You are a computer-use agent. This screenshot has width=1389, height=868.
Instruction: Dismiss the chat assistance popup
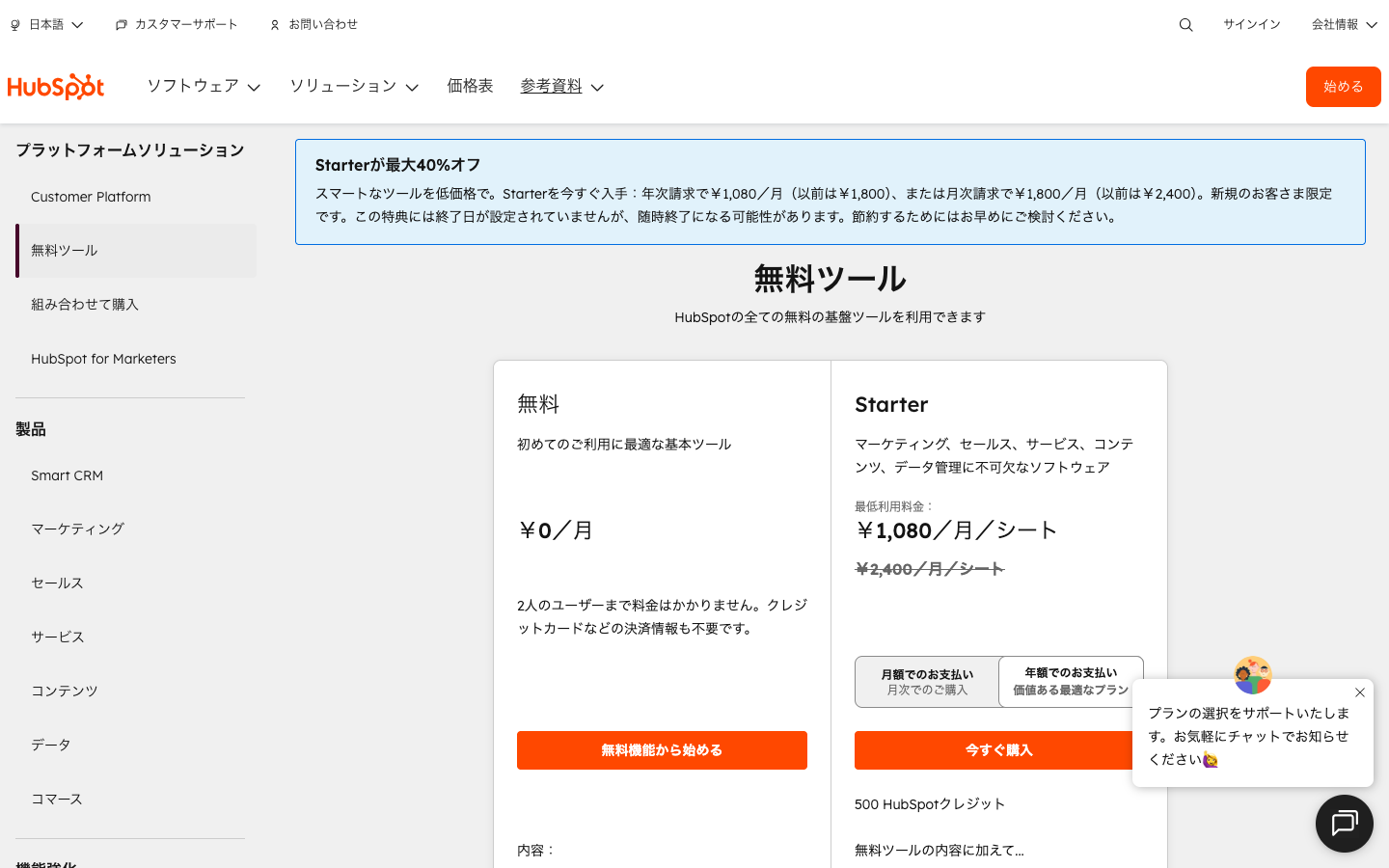pyautogui.click(x=1359, y=692)
